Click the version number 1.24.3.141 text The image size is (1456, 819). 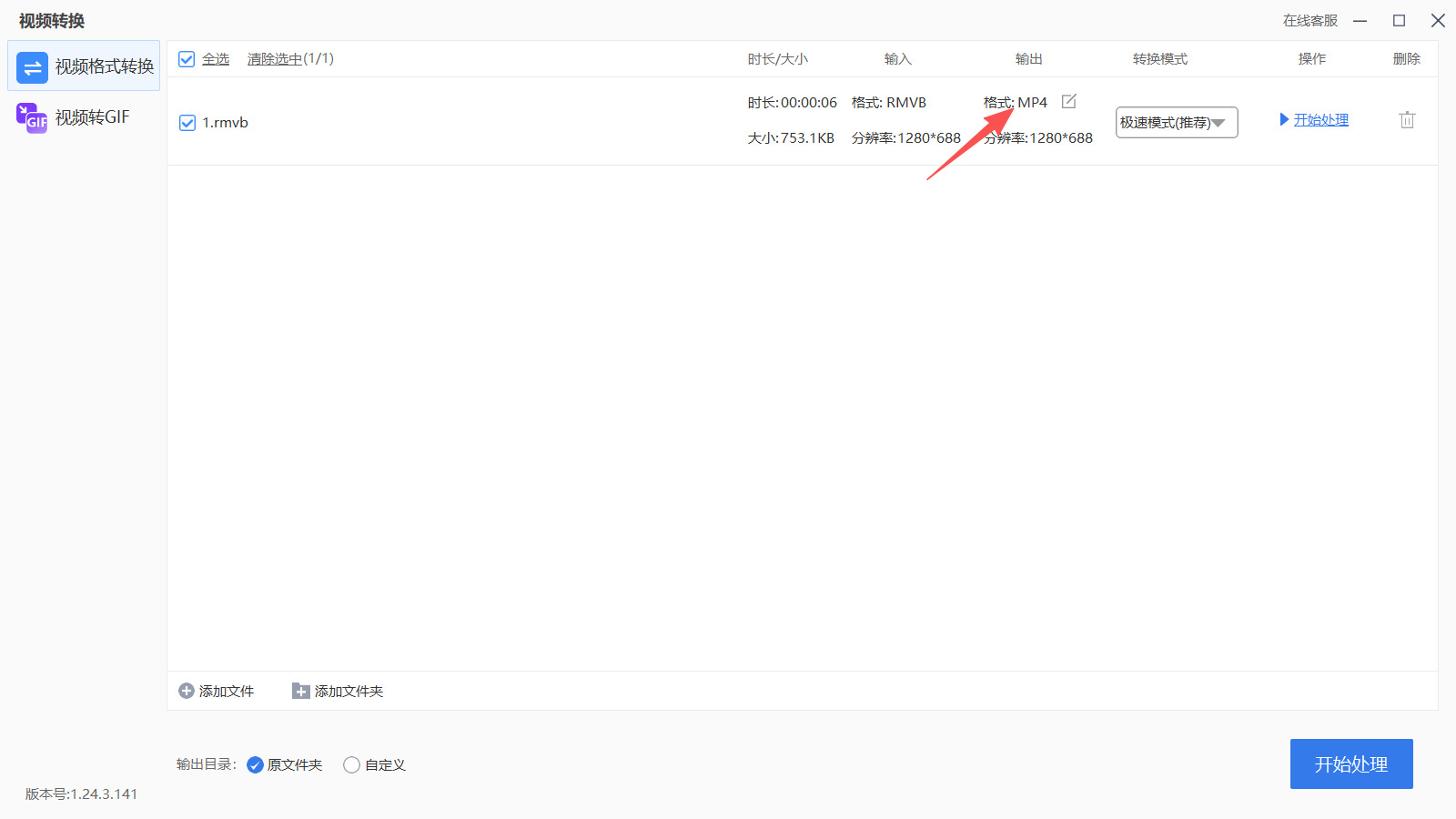(82, 794)
